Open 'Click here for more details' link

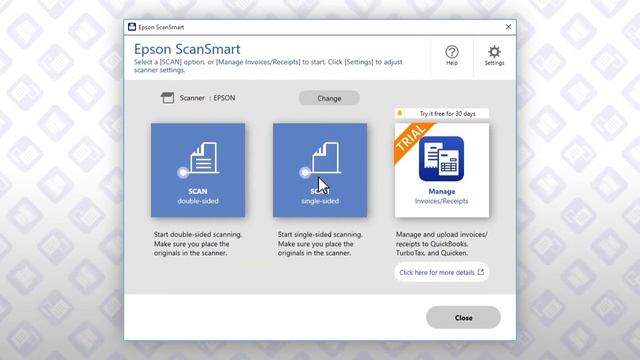tap(442, 272)
